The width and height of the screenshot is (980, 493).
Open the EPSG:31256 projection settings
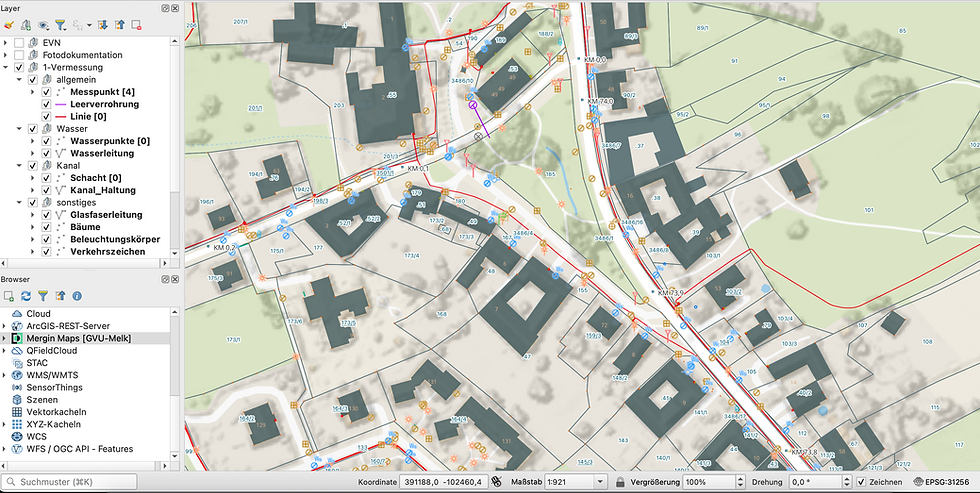click(x=941, y=482)
